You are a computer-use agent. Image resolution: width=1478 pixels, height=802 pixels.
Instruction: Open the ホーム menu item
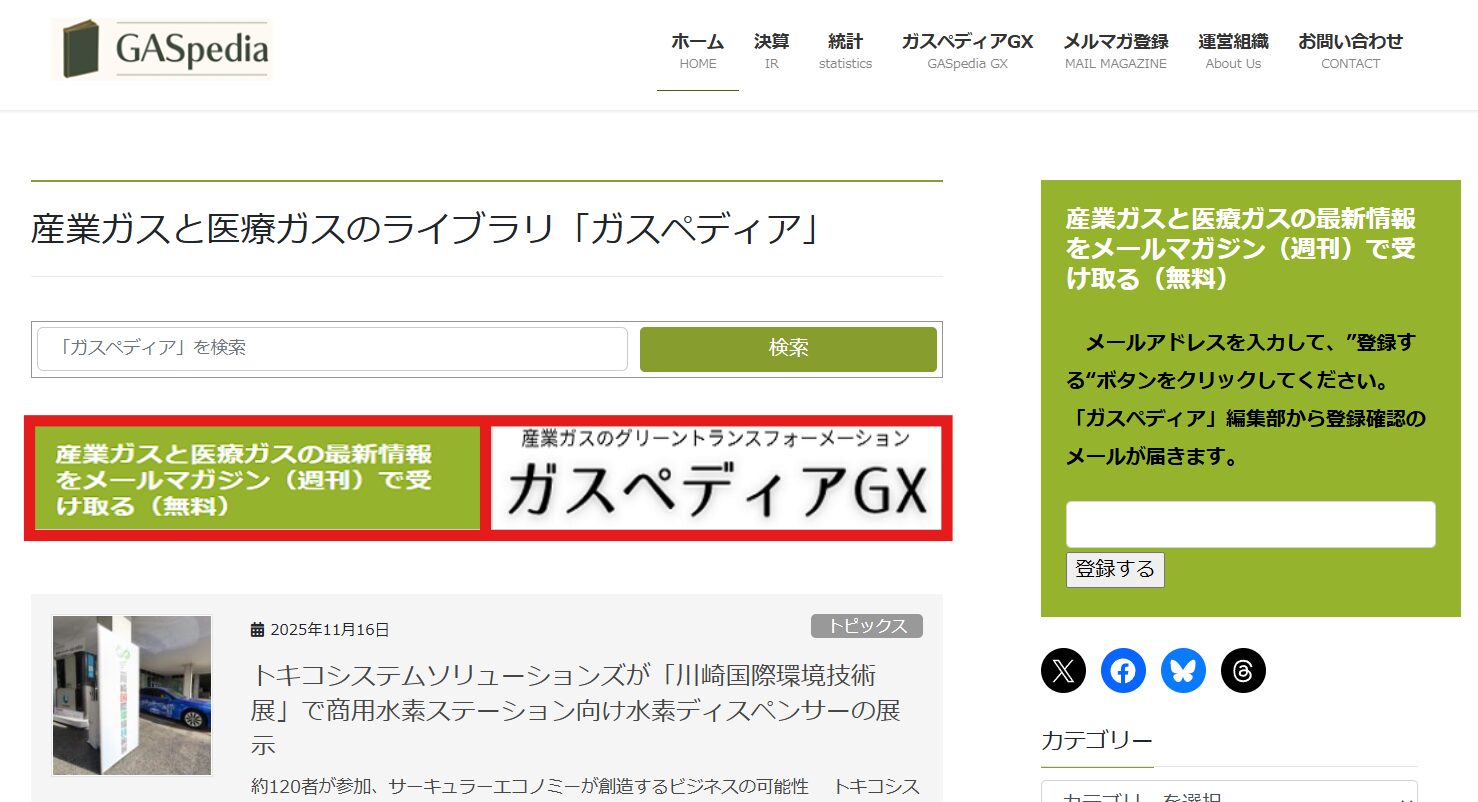coord(697,51)
